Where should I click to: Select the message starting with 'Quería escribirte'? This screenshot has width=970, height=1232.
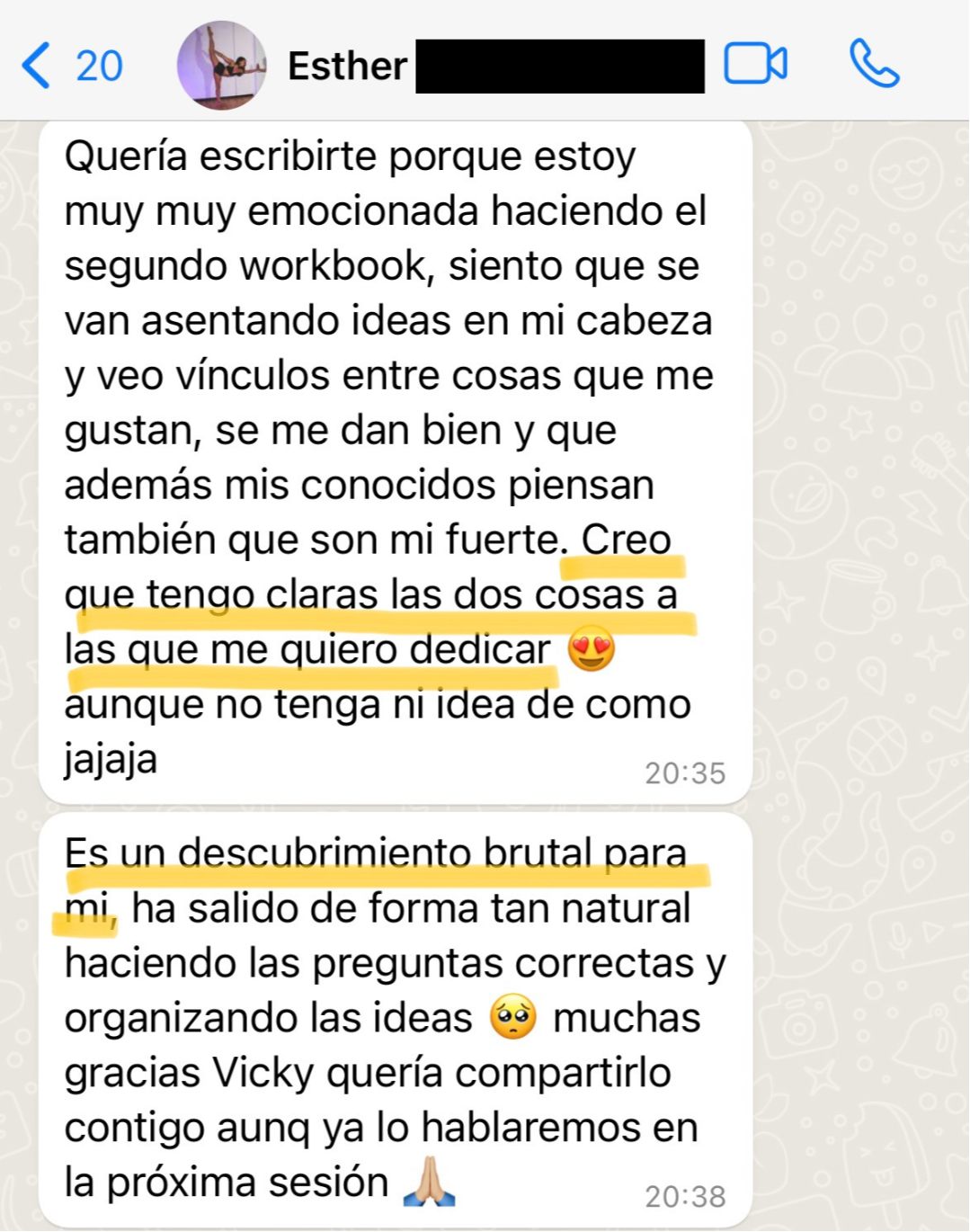[396, 462]
